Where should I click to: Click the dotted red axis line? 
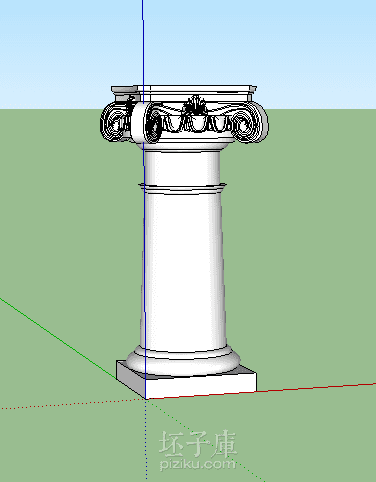click(73, 403)
